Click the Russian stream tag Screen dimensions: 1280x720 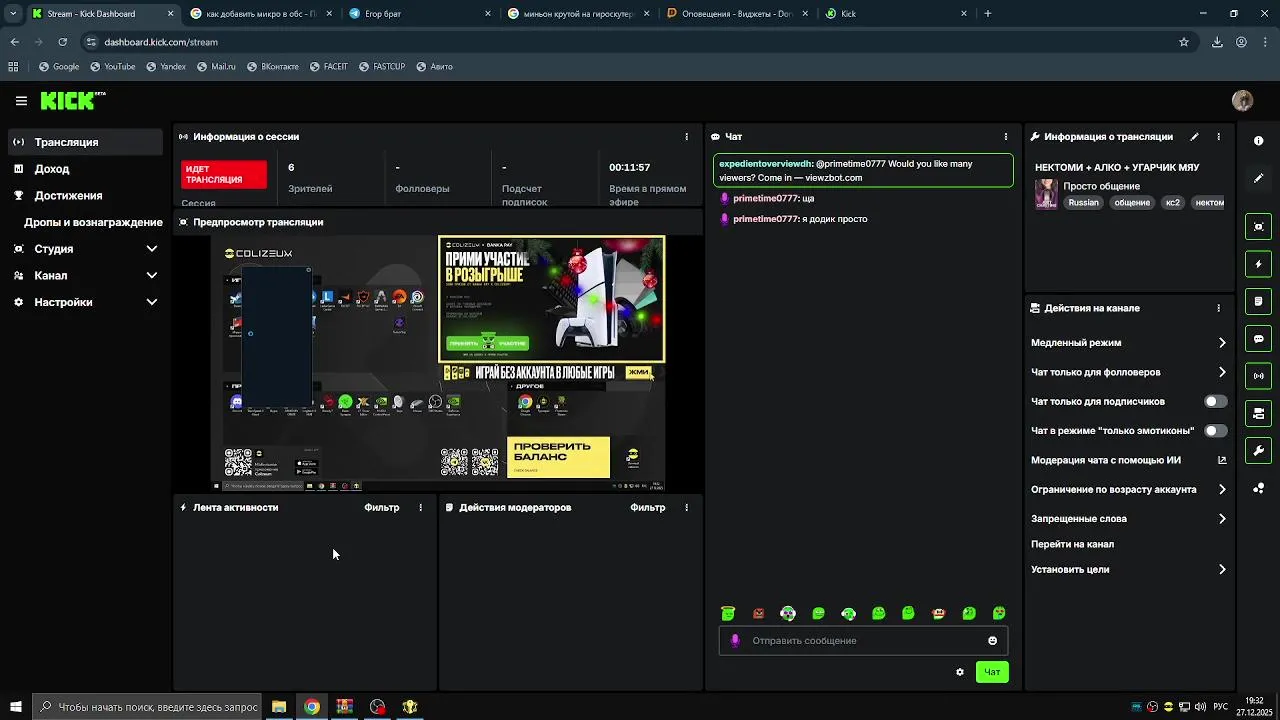click(1083, 203)
